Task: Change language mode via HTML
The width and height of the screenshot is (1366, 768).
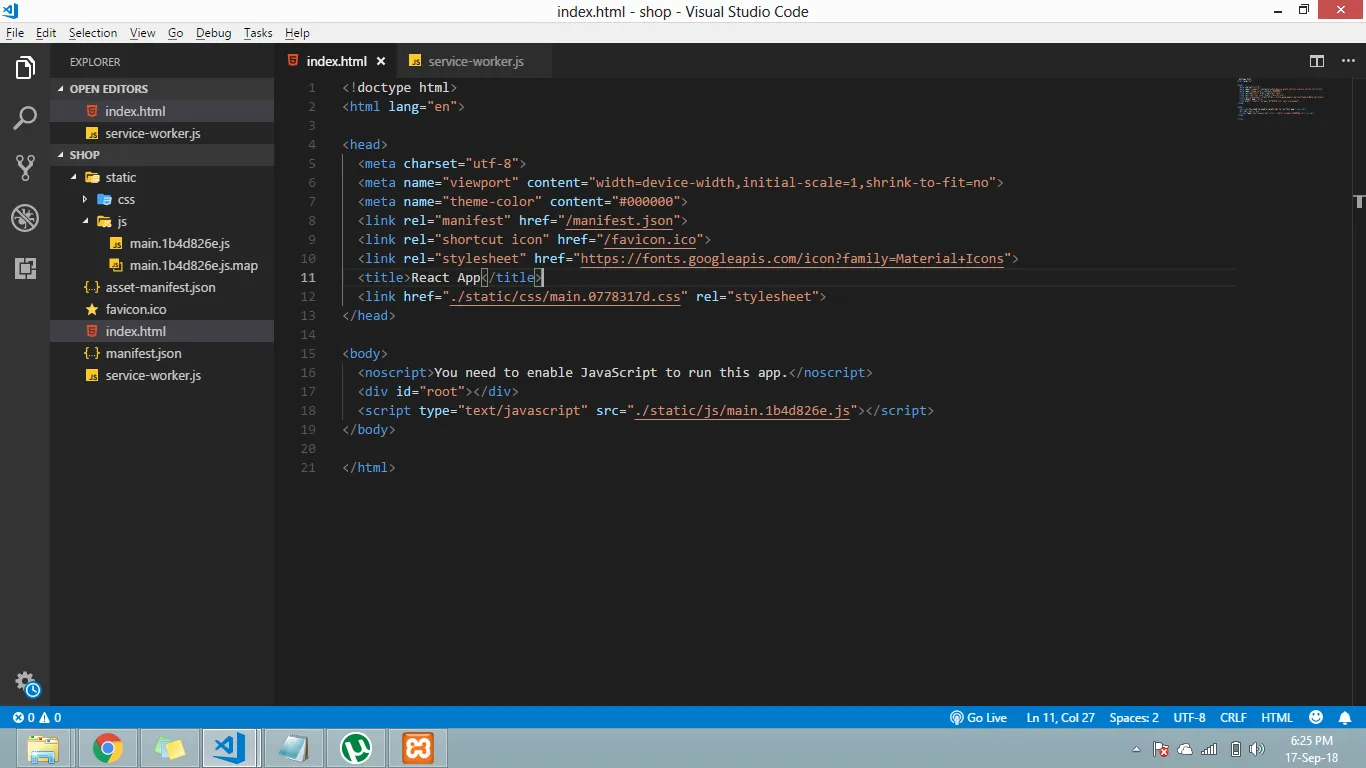Action: [1277, 718]
